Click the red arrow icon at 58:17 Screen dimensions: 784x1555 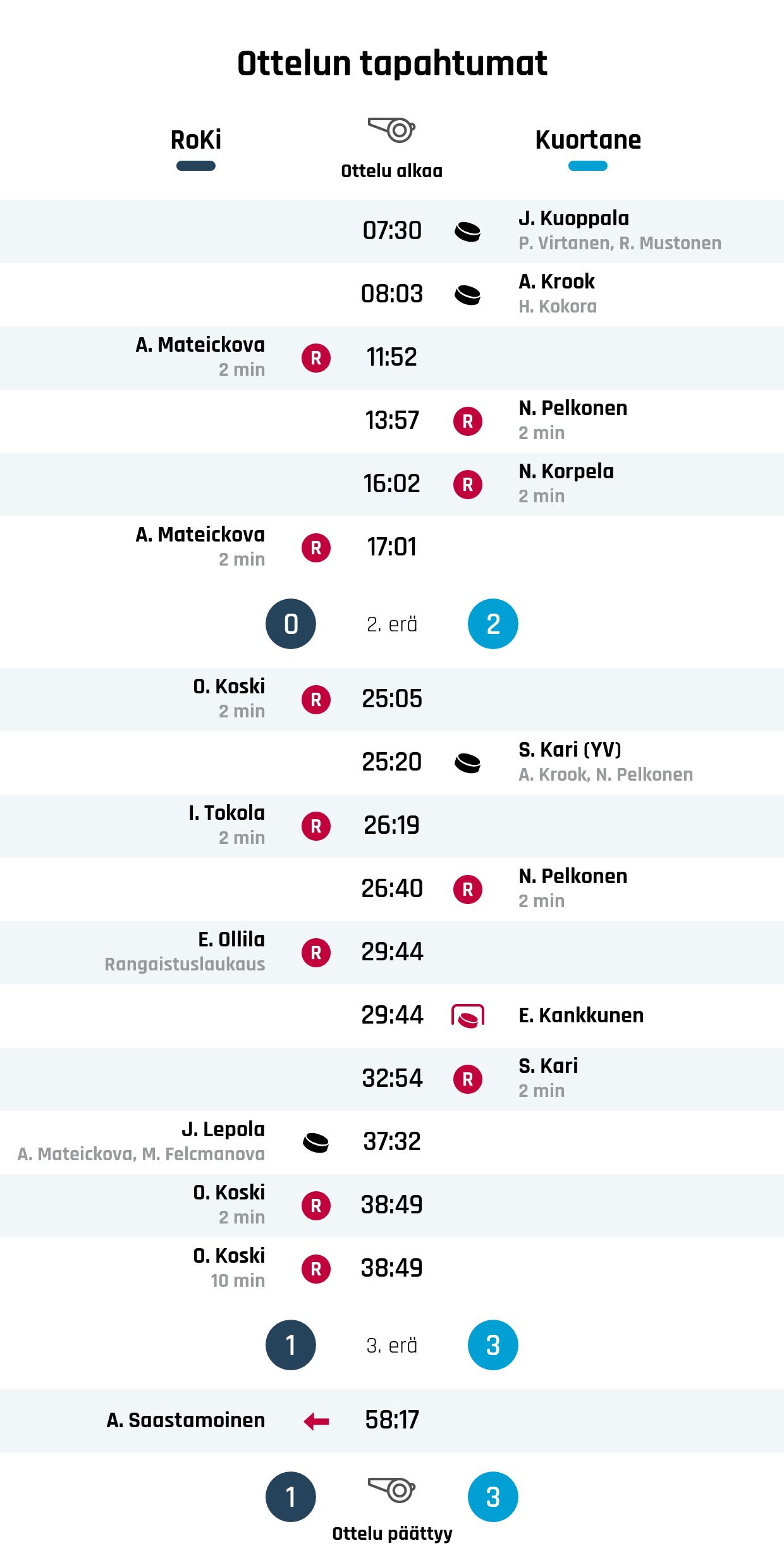pos(316,1422)
